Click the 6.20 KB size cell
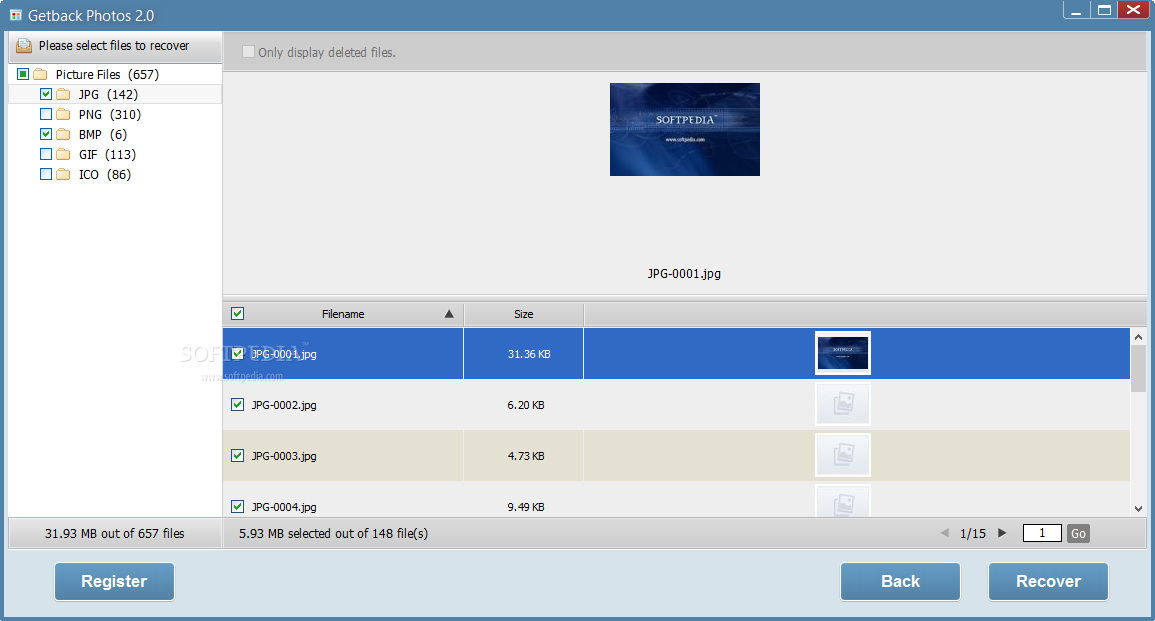This screenshot has width=1155, height=621. coord(526,405)
